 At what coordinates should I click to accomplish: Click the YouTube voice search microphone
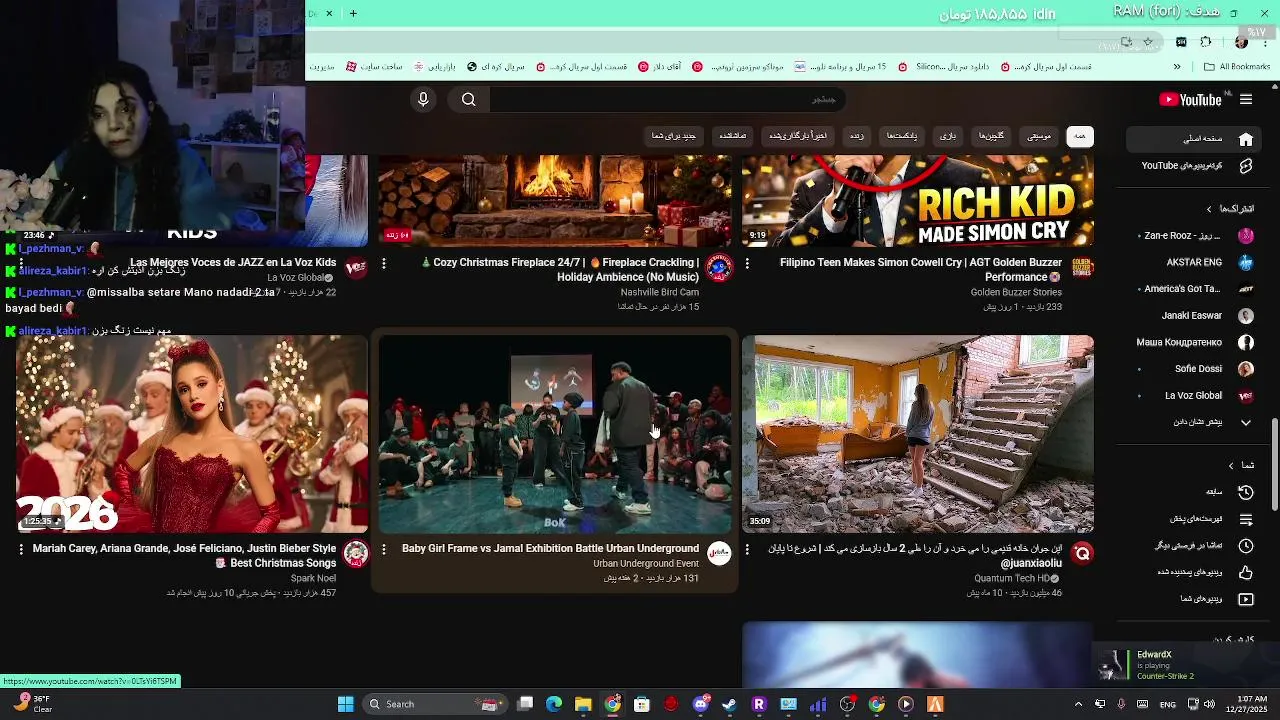point(423,99)
